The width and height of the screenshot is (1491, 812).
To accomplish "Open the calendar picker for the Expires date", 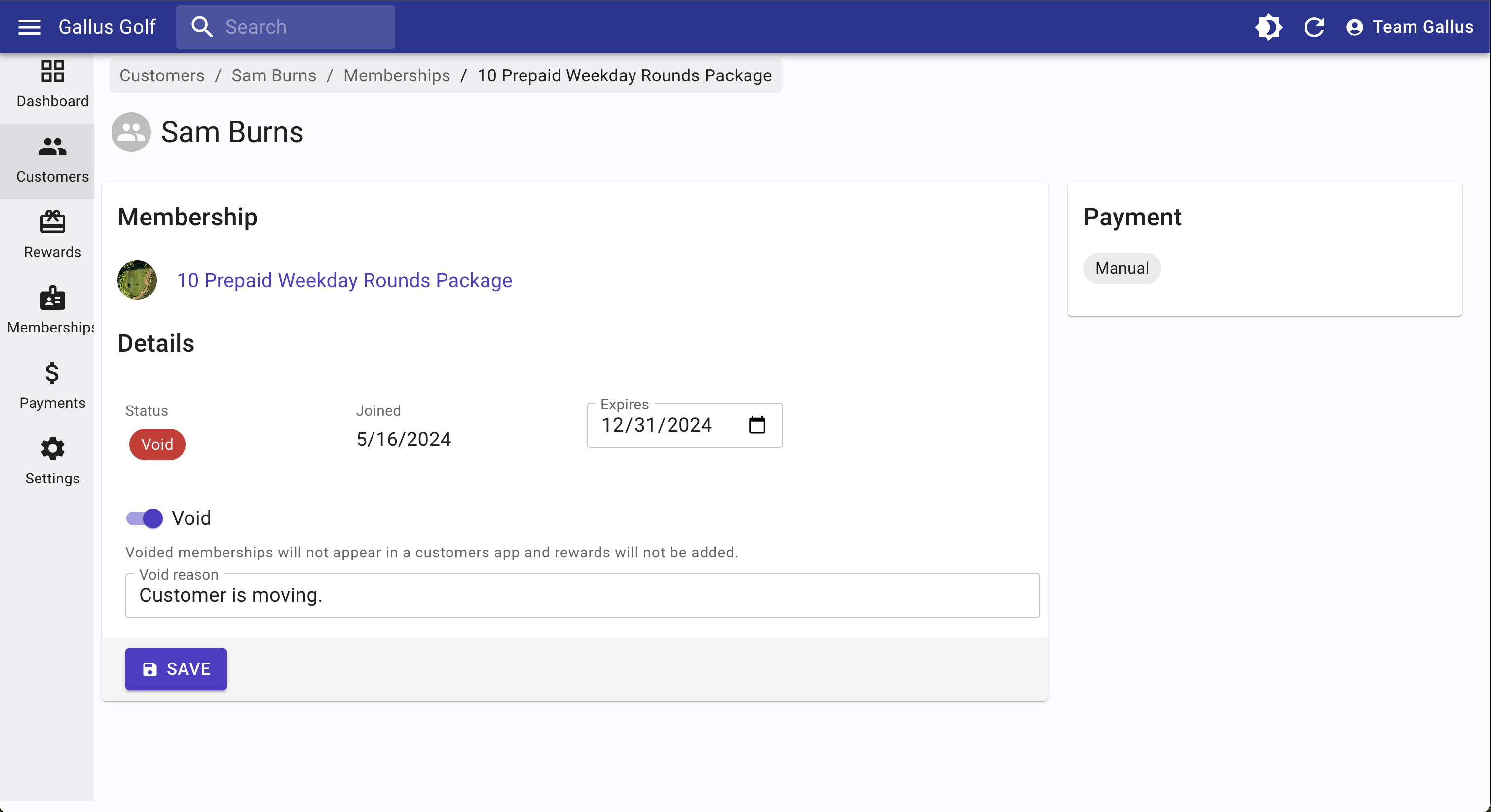I will coord(757,425).
